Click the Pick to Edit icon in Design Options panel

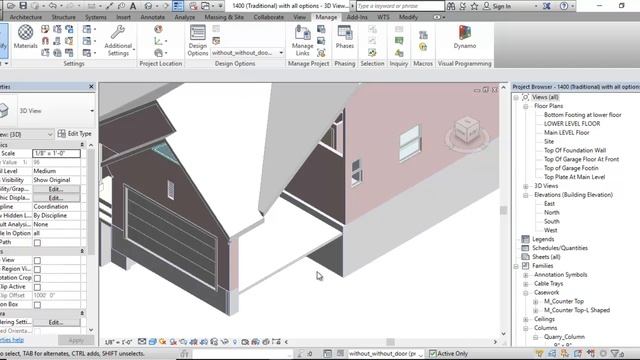(x=216, y=41)
